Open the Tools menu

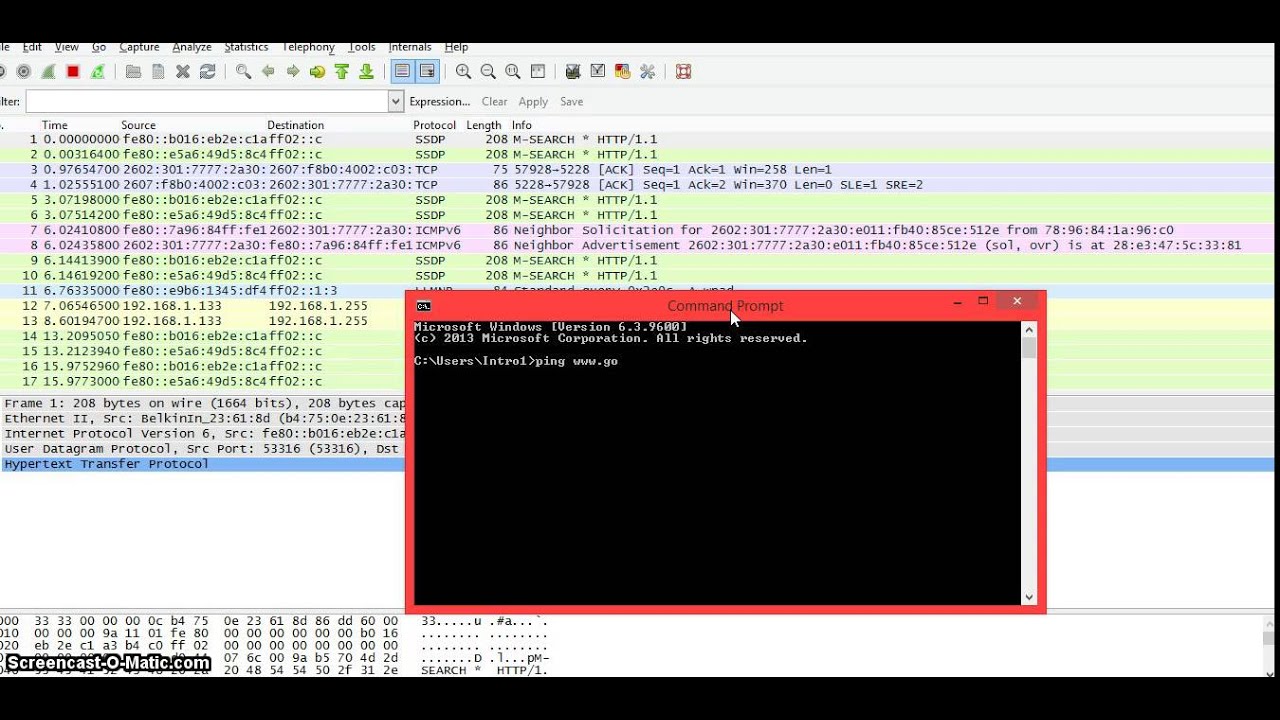click(x=362, y=47)
